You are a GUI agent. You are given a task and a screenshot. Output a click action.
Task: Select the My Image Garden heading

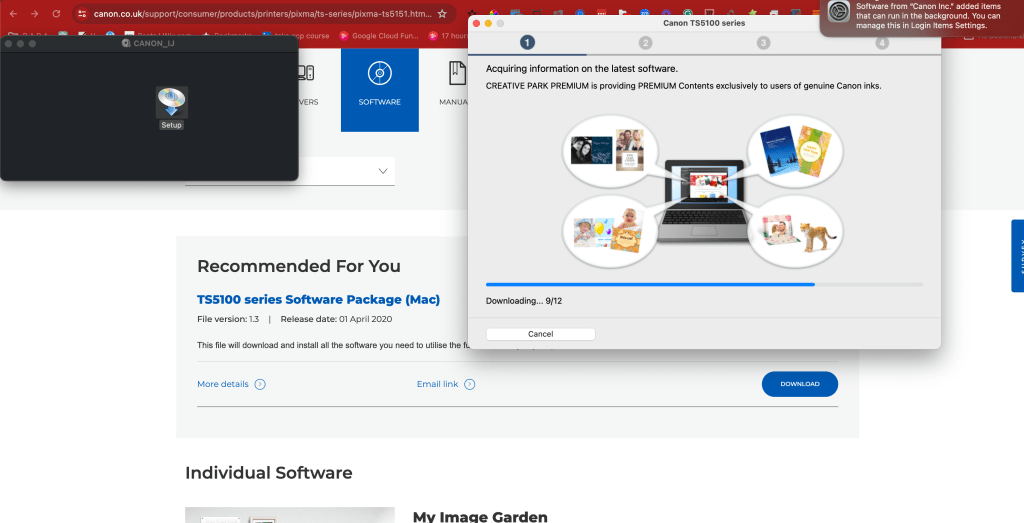[x=480, y=517]
